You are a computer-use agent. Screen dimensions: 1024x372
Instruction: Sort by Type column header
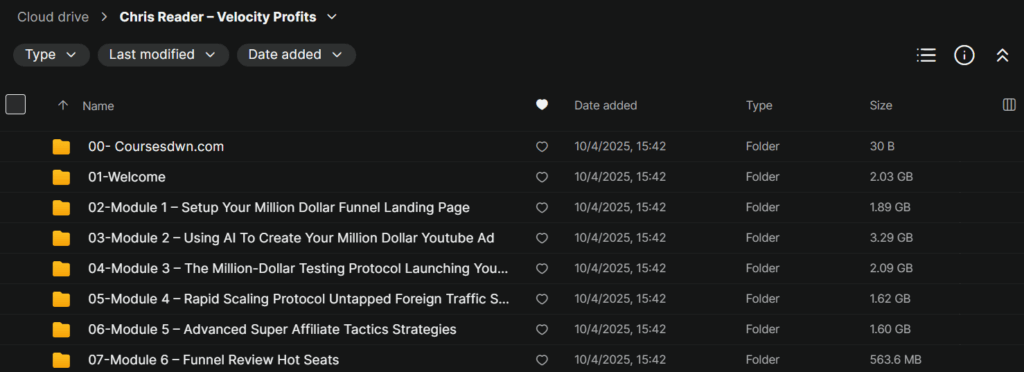[x=759, y=105]
